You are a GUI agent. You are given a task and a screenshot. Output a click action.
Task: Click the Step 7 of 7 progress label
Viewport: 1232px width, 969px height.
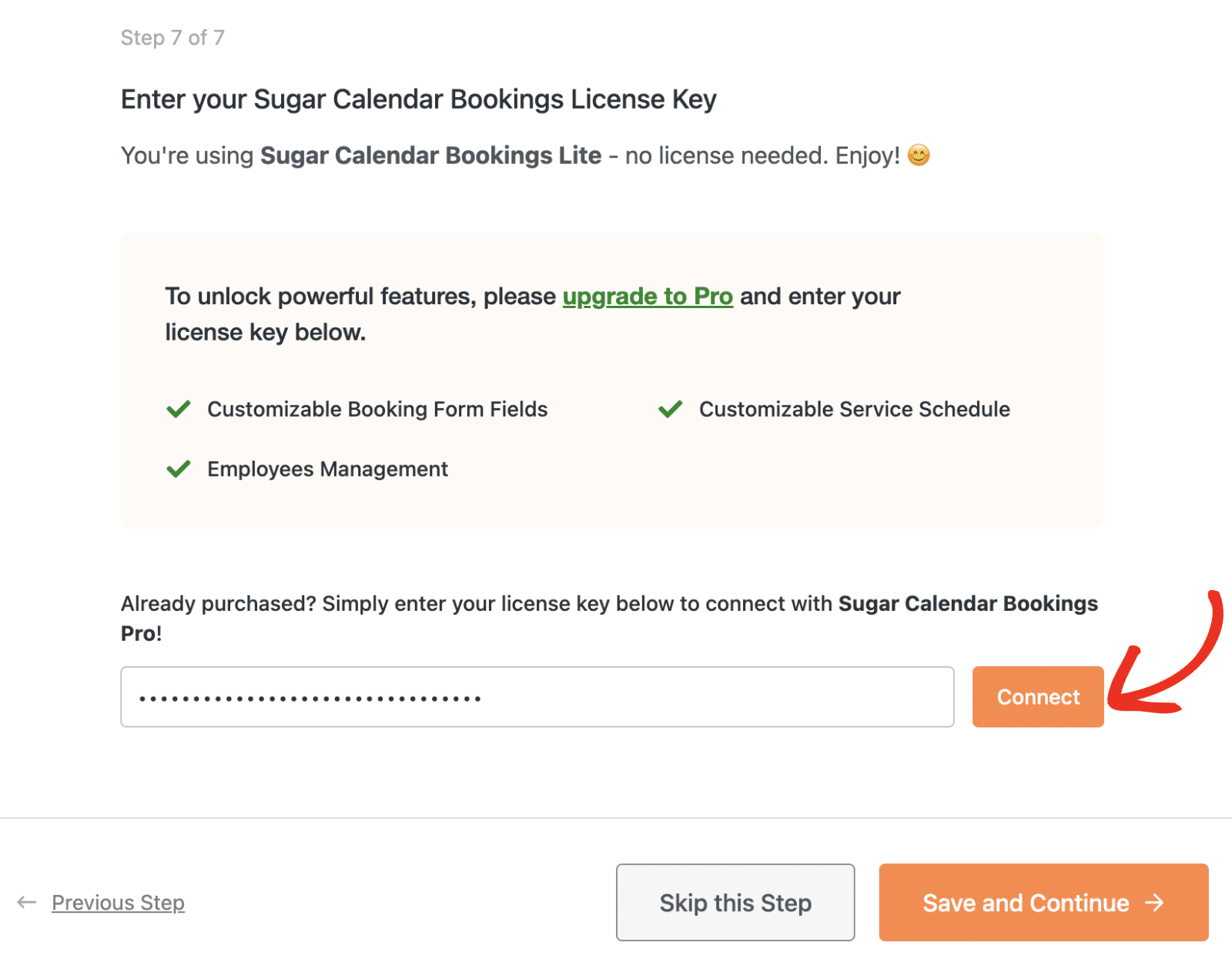tap(172, 37)
